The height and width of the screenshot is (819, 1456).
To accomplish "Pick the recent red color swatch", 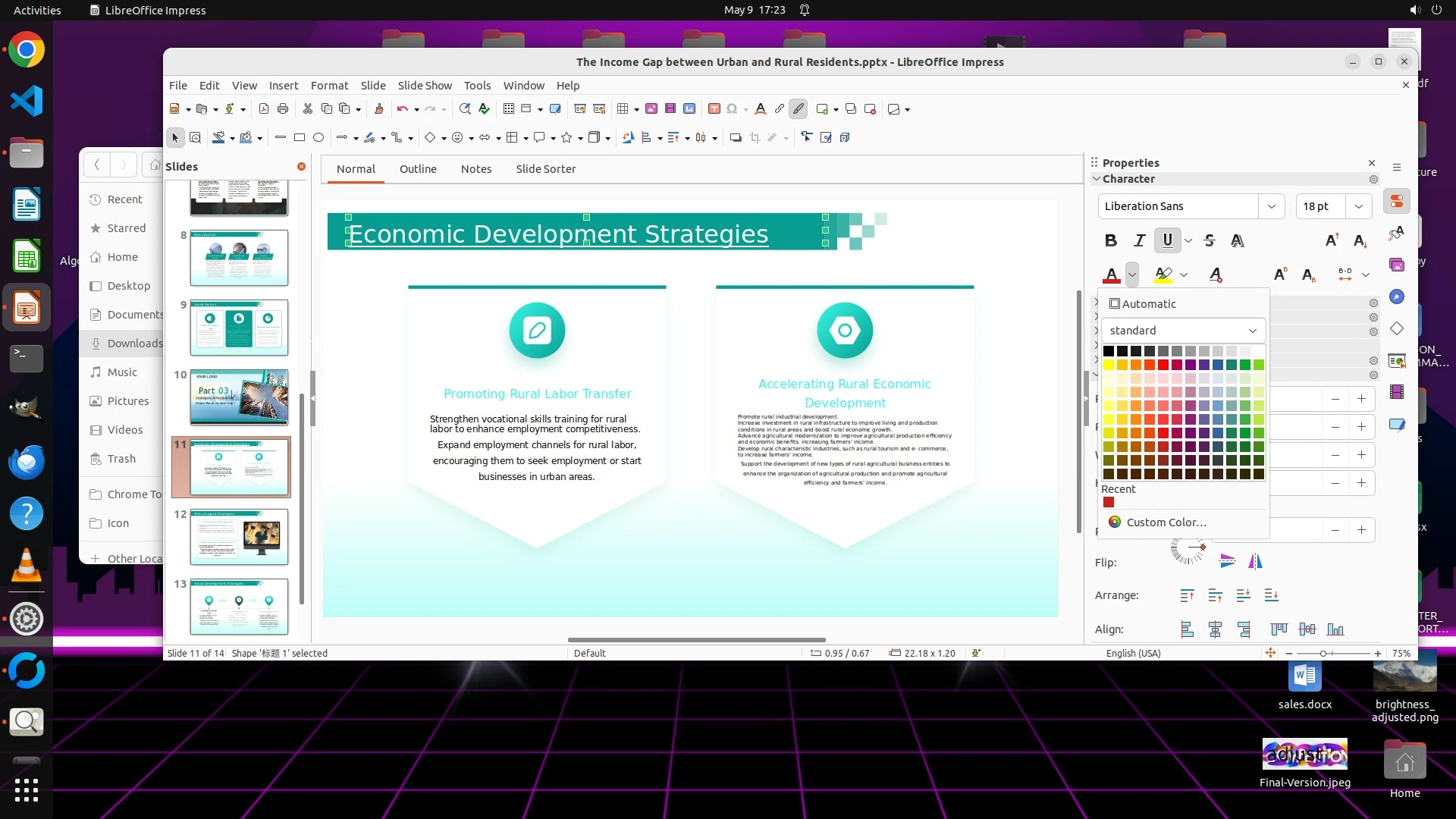I will tap(1109, 502).
